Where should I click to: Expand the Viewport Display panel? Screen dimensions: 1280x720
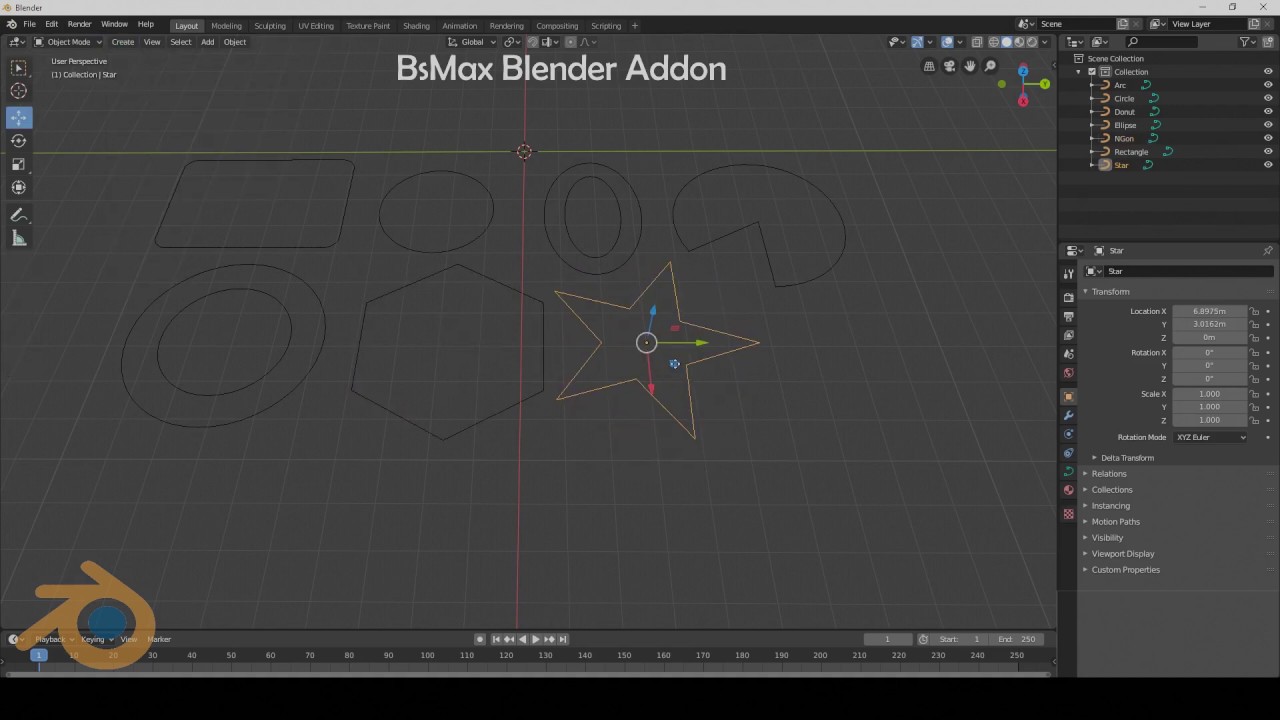[1122, 554]
